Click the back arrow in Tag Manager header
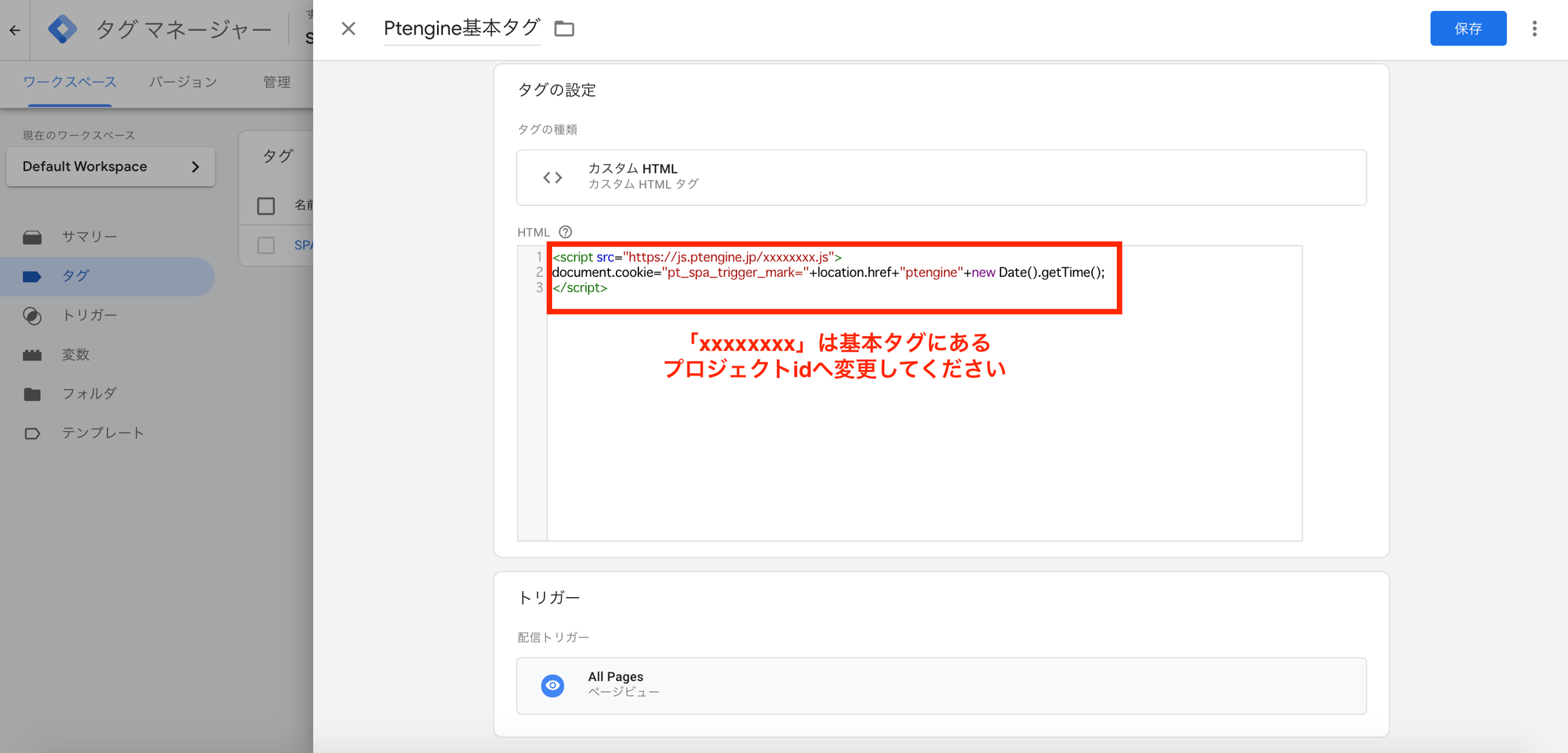1568x753 pixels. tap(15, 30)
